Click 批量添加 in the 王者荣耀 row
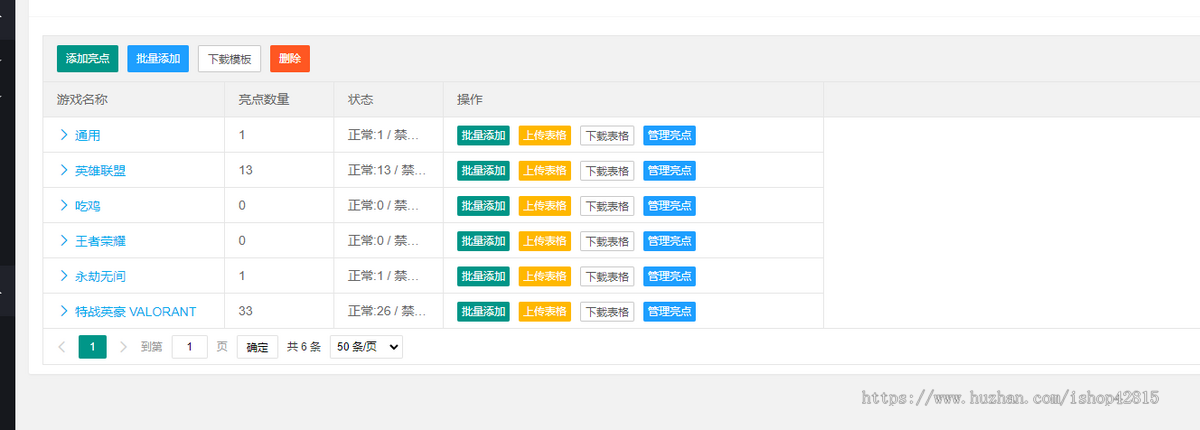 coord(483,240)
